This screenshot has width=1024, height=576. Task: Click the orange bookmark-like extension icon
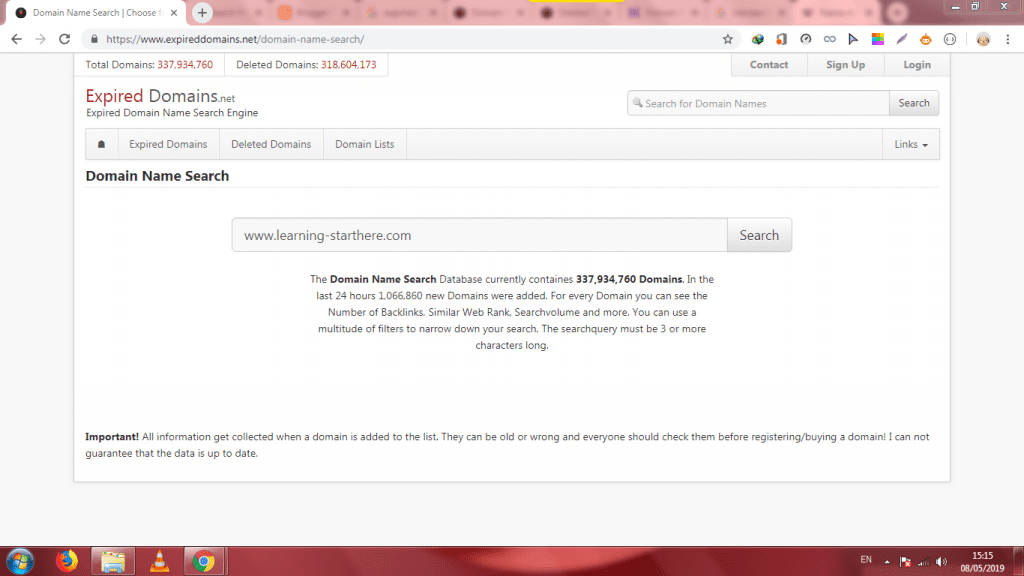pos(782,39)
